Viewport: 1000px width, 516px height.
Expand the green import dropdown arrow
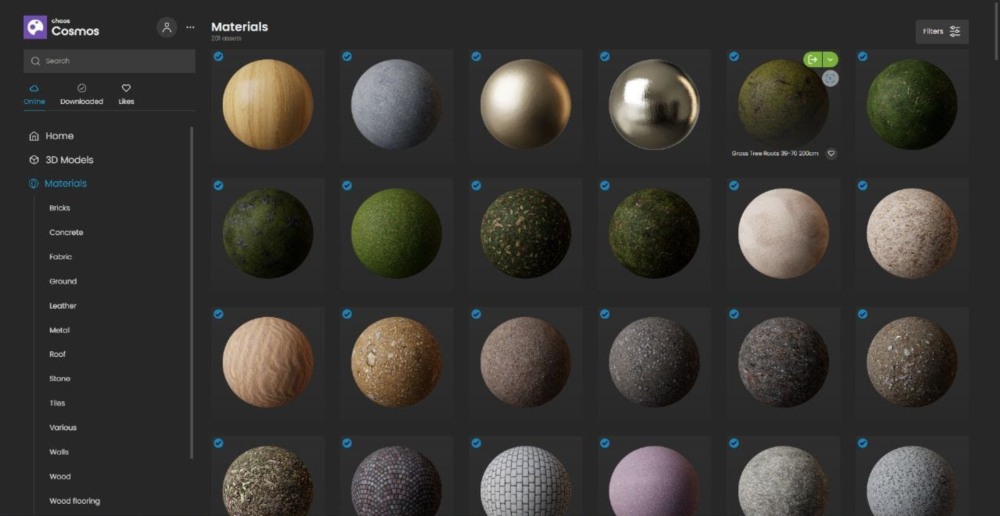(830, 59)
